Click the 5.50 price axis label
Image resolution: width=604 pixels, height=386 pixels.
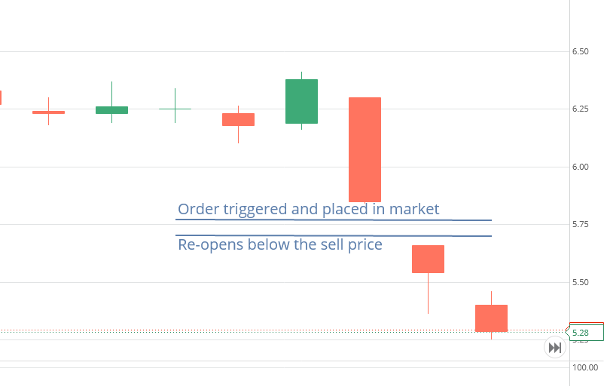(x=580, y=282)
